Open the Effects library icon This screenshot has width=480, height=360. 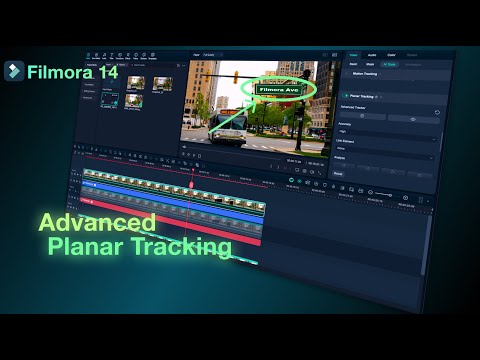click(x=128, y=56)
